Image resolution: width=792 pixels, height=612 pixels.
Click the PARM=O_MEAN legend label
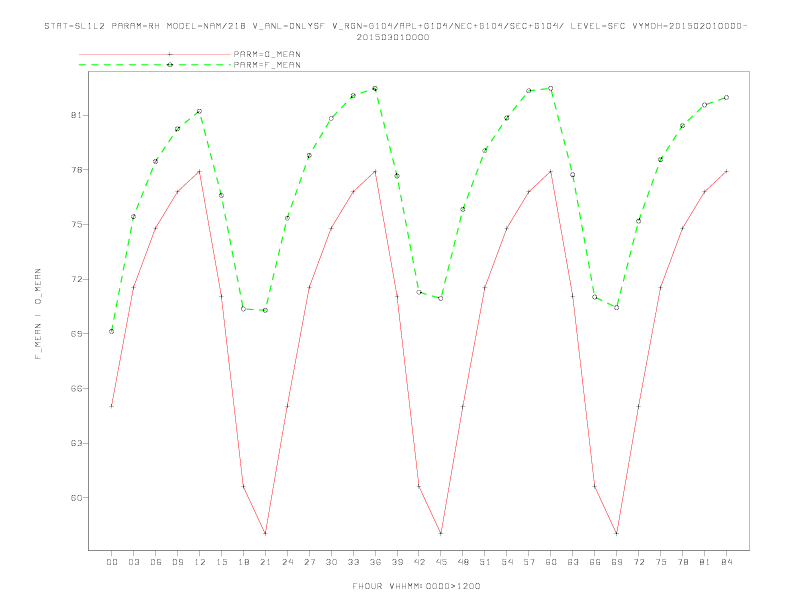click(267, 54)
